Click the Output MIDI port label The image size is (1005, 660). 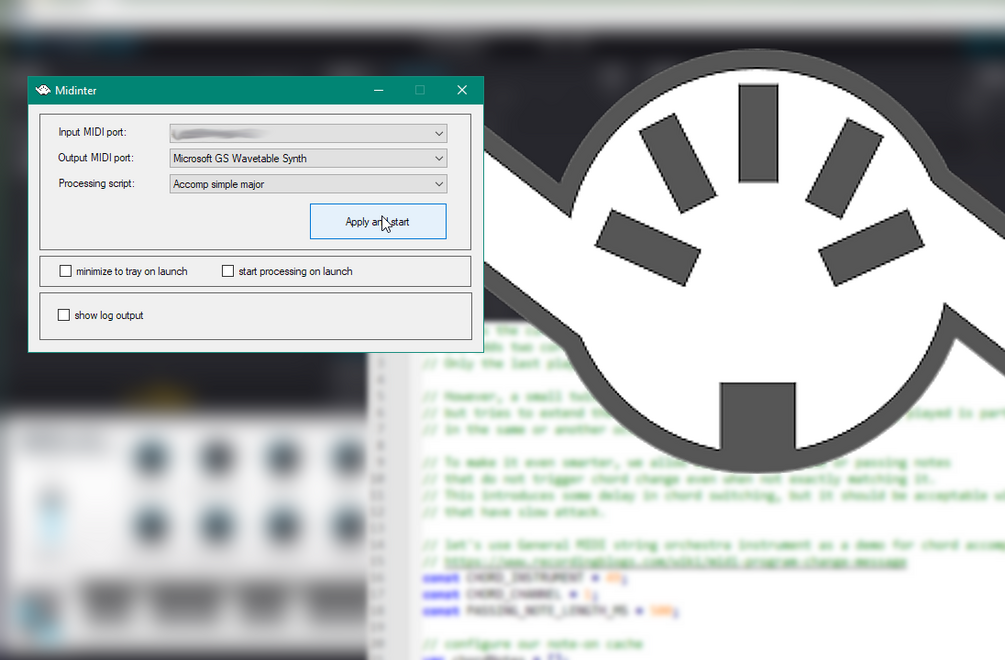pos(96,158)
